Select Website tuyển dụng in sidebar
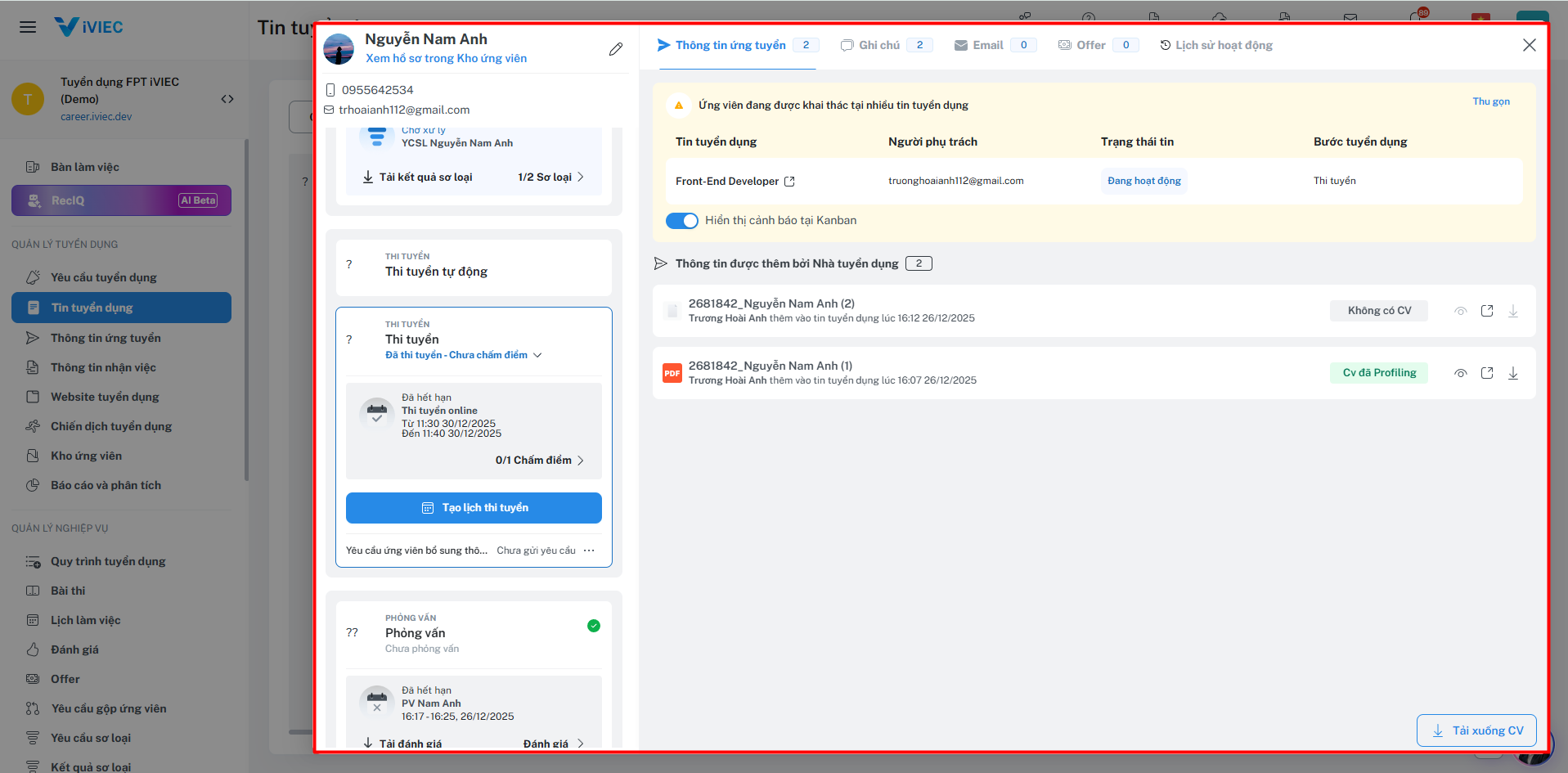Image resolution: width=1568 pixels, height=773 pixels. [x=121, y=397]
